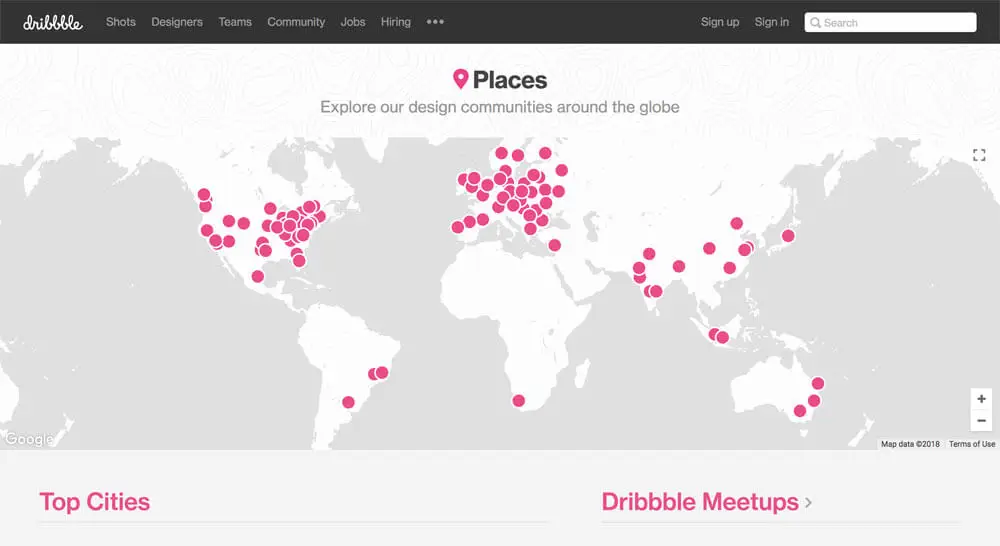Open the Dribbble logo home link
The height and width of the screenshot is (546, 1000).
click(x=53, y=22)
